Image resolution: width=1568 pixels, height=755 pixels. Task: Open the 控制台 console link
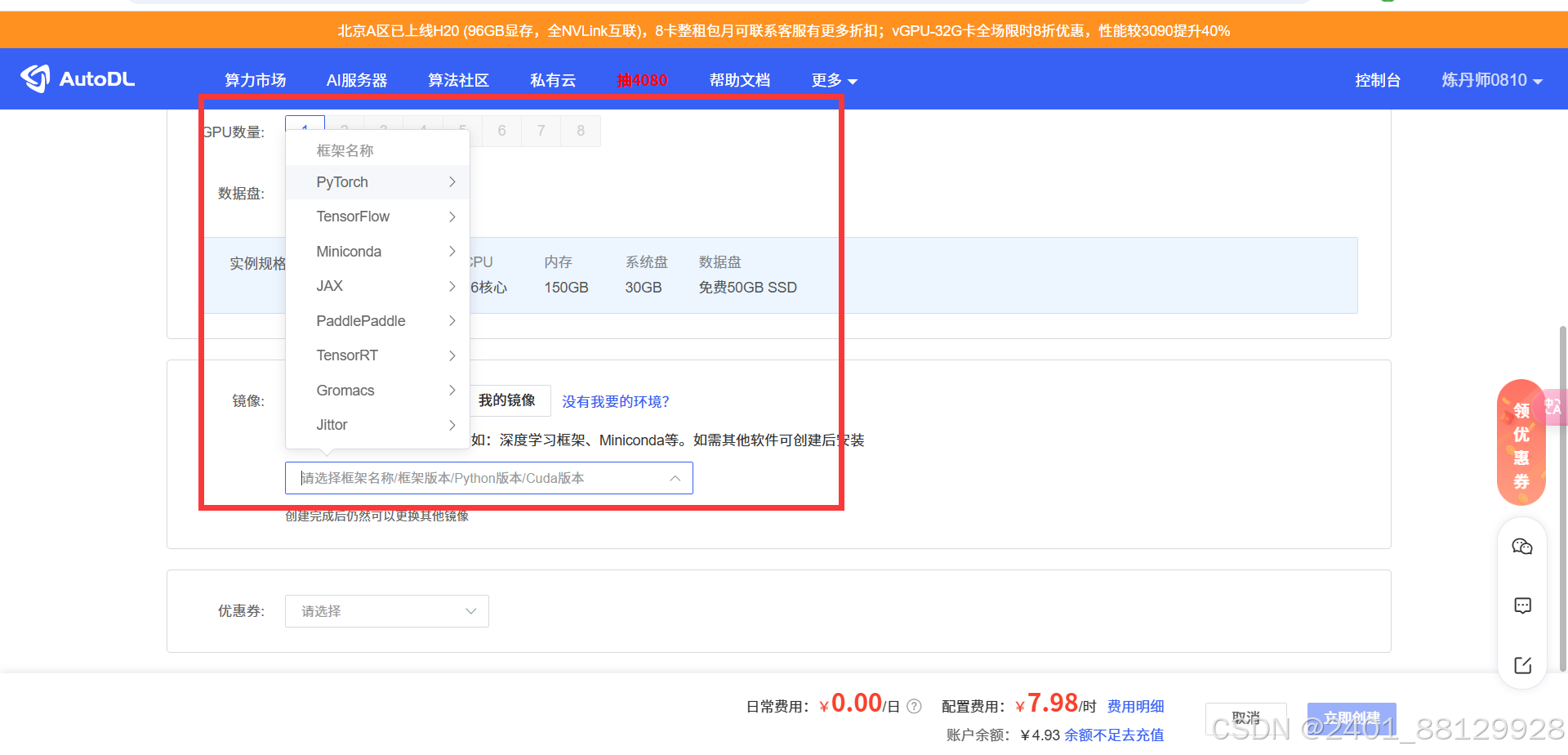pyautogui.click(x=1378, y=80)
